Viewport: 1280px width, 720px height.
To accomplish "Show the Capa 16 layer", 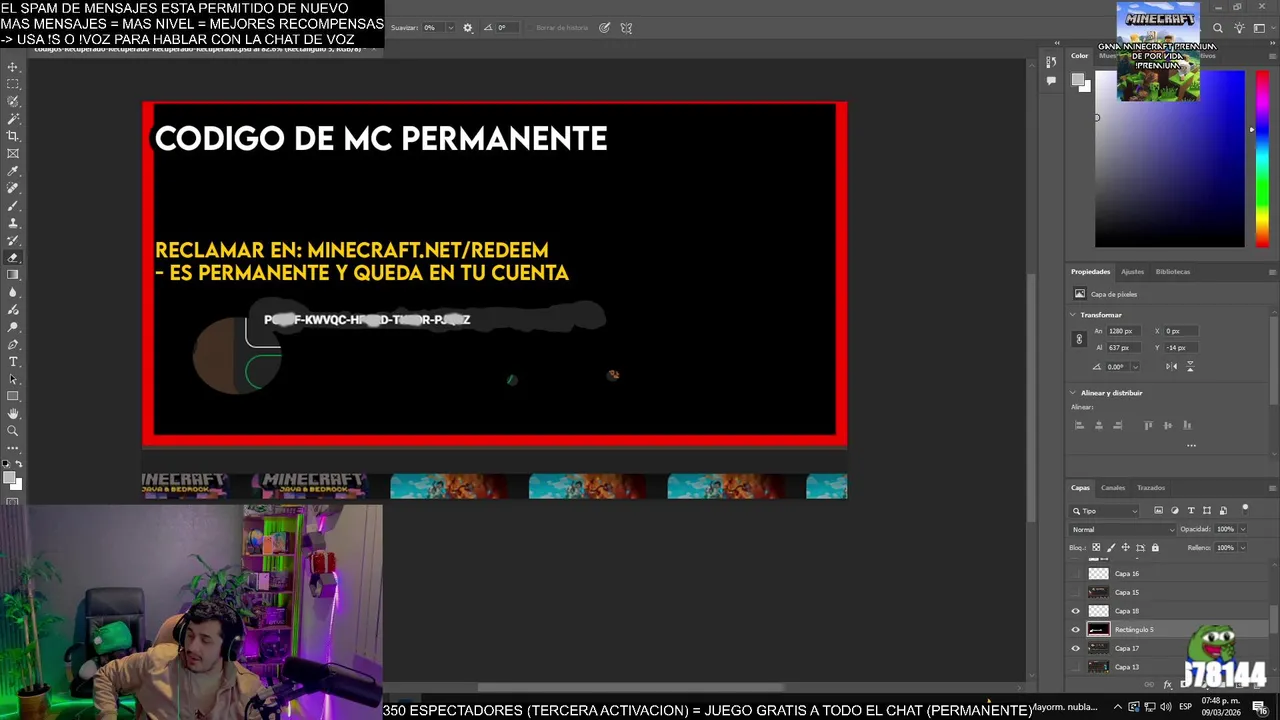I will 1076,574.
